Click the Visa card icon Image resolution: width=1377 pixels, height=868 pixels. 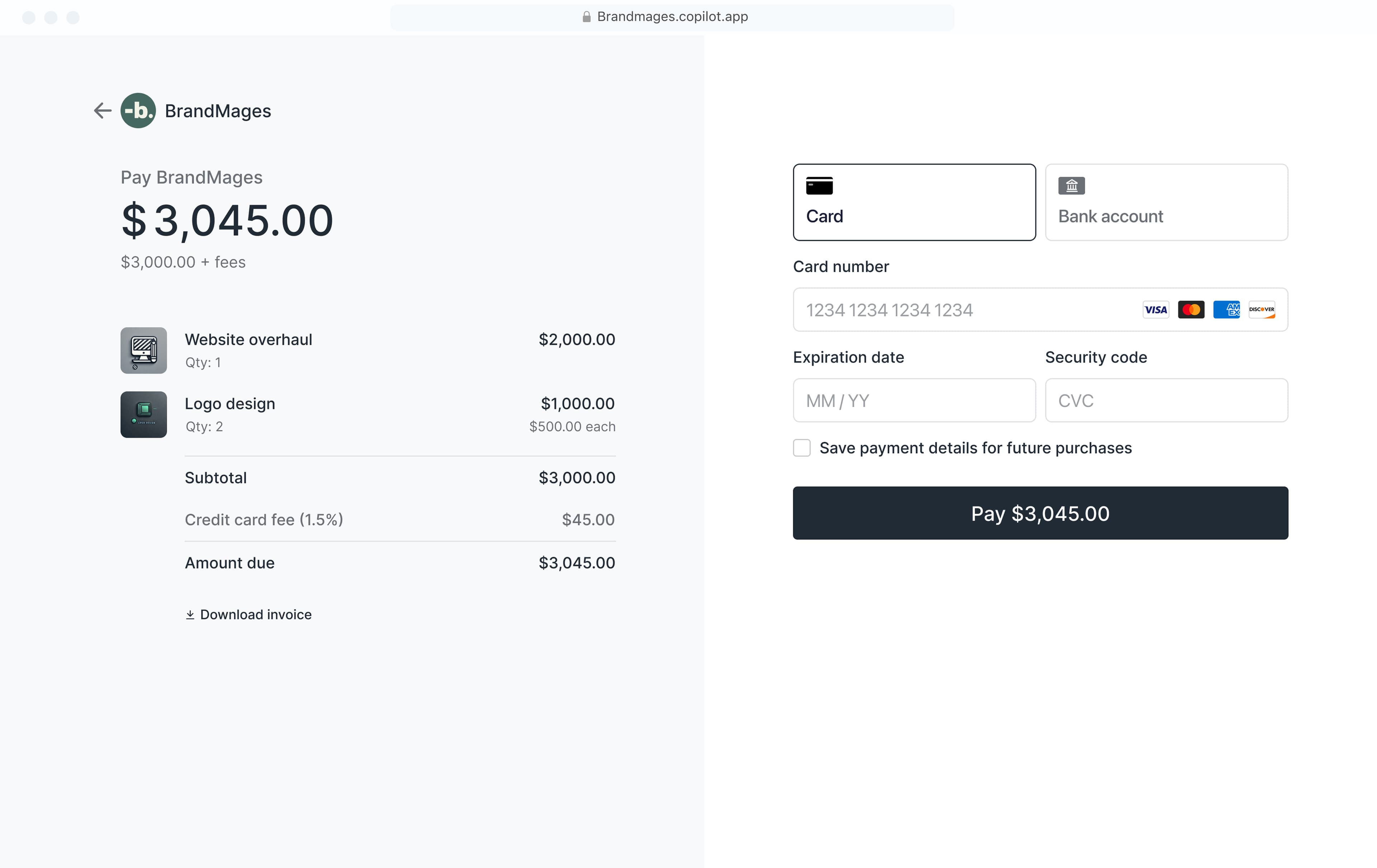tap(1156, 310)
